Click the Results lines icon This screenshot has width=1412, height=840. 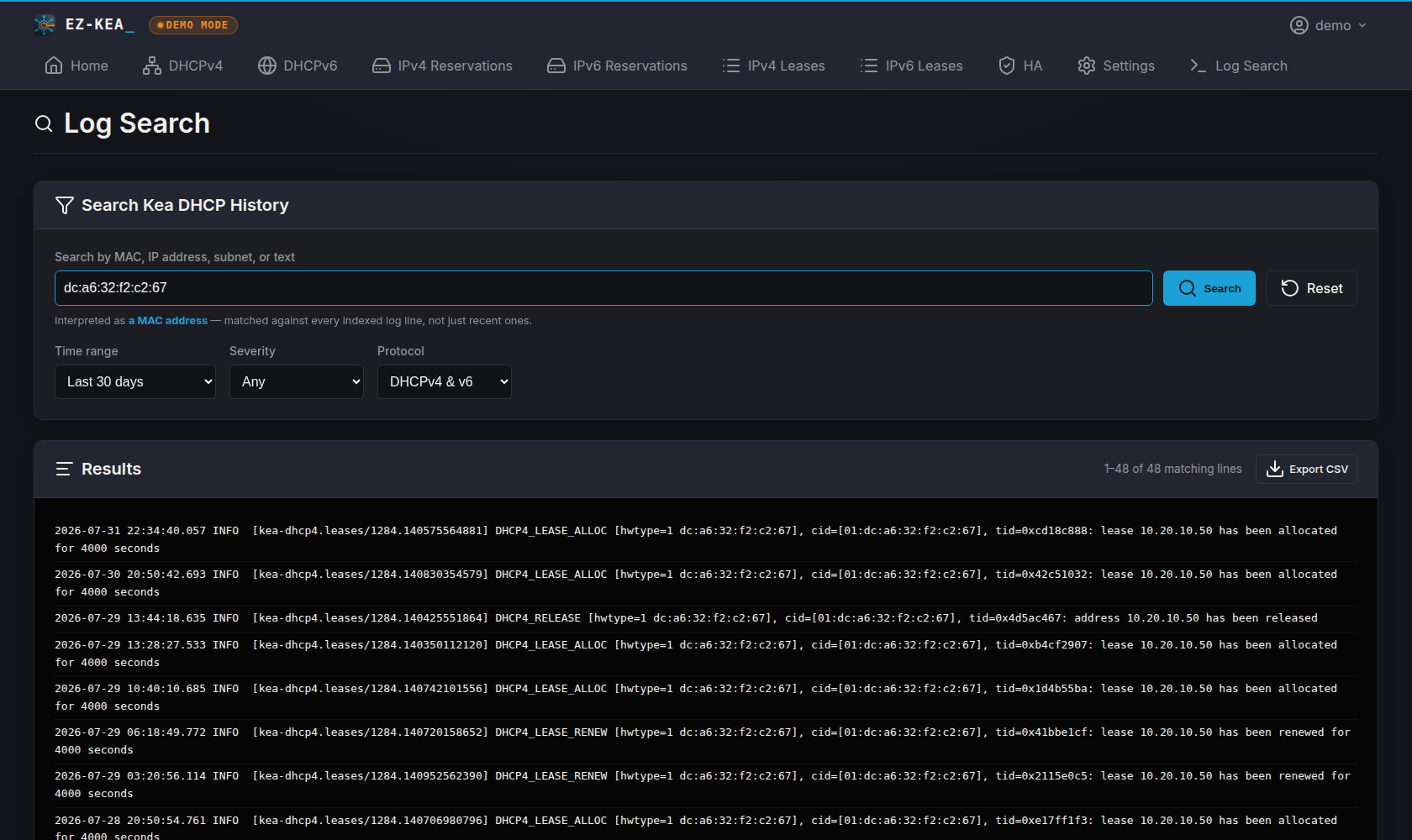point(64,469)
